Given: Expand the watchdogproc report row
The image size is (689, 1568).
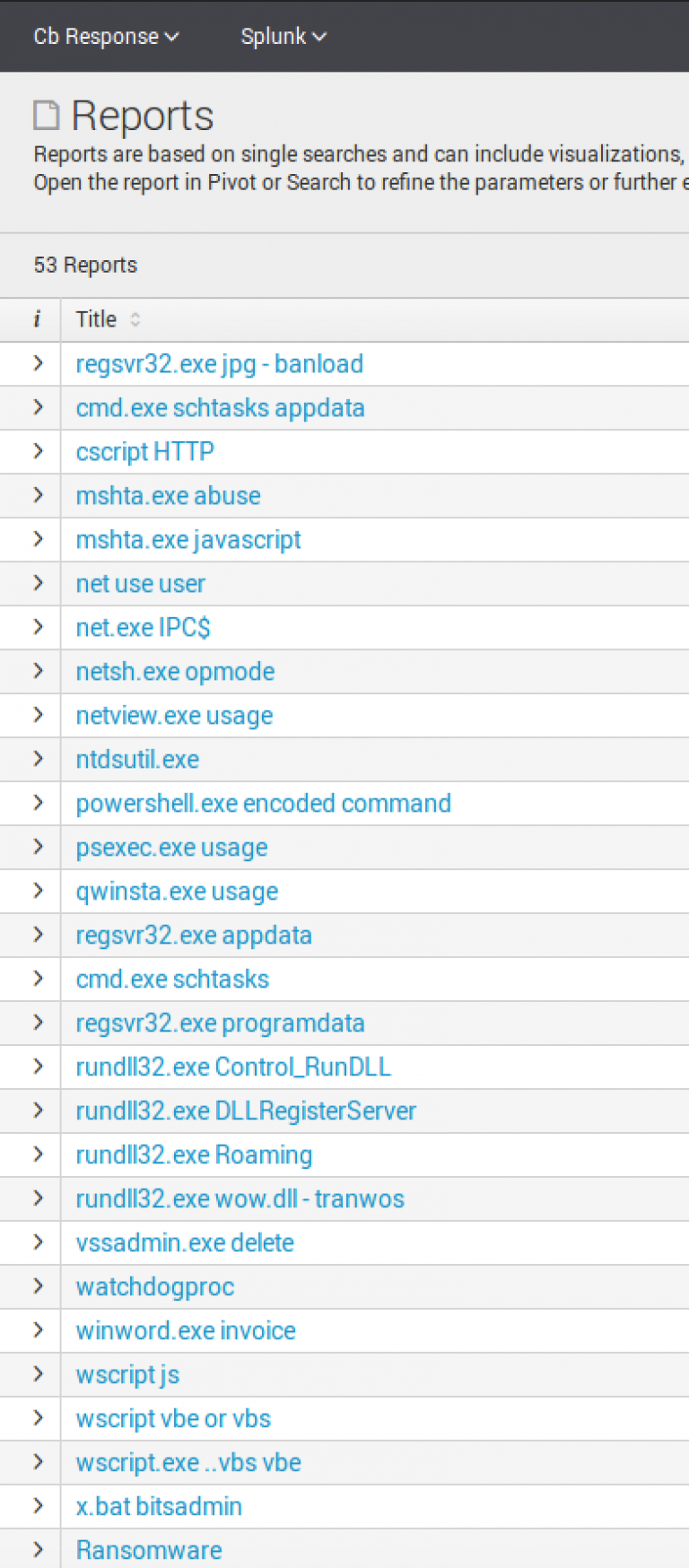Looking at the screenshot, I should [38, 1286].
